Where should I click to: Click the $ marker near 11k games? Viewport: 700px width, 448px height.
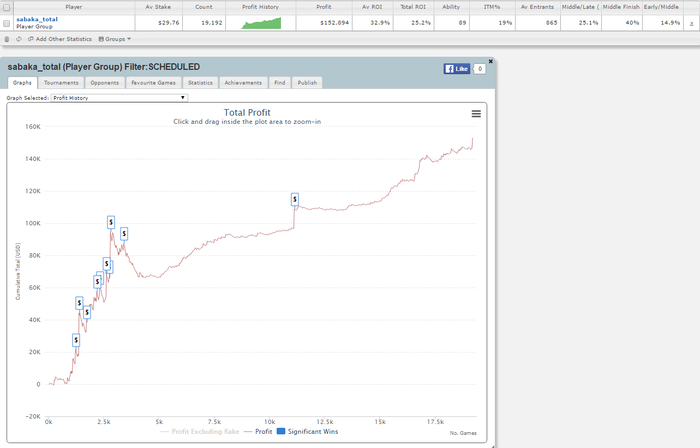(x=295, y=199)
